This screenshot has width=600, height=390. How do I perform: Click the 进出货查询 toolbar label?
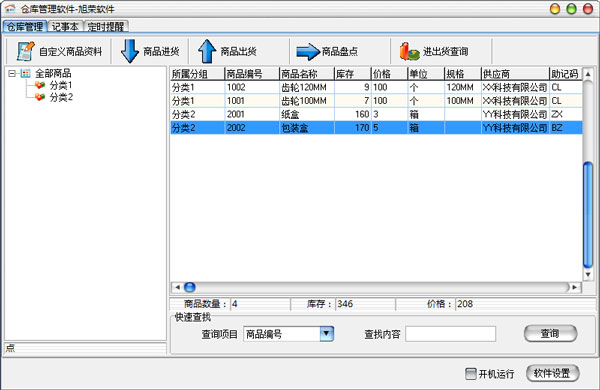click(445, 51)
